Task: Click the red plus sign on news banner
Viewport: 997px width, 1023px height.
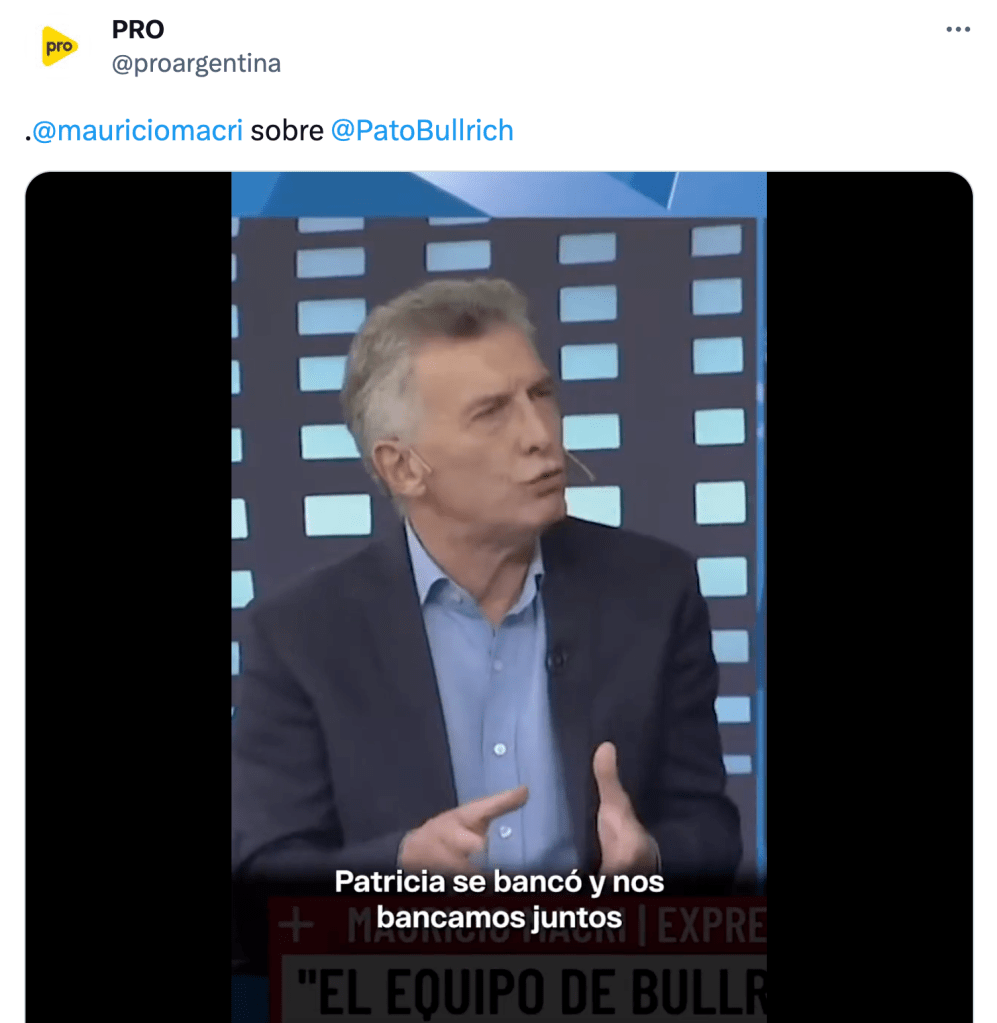Action: 296,924
